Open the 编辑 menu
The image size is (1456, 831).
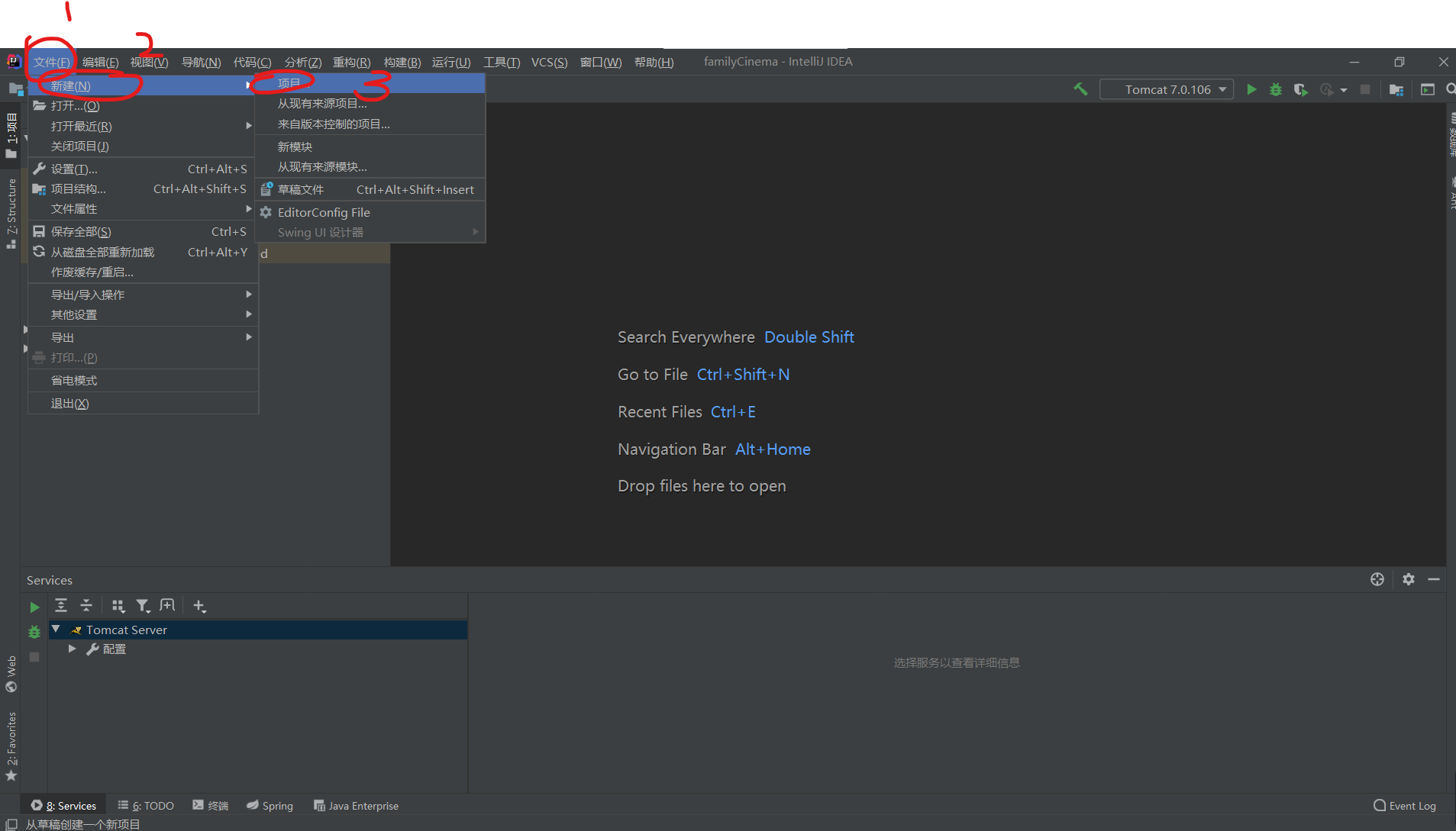100,62
